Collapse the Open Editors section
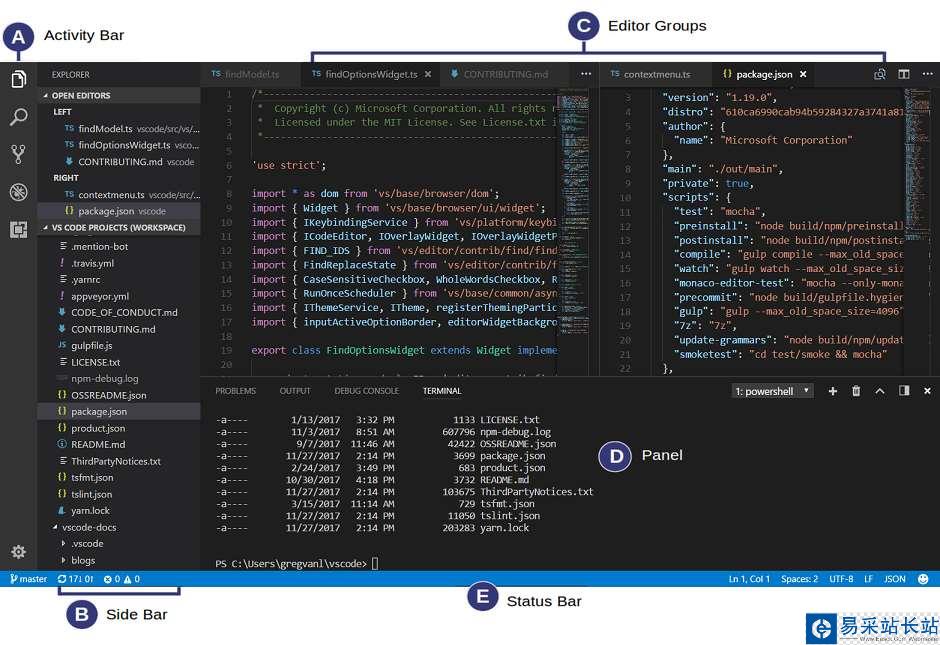This screenshot has height=645, width=940. pos(119,95)
